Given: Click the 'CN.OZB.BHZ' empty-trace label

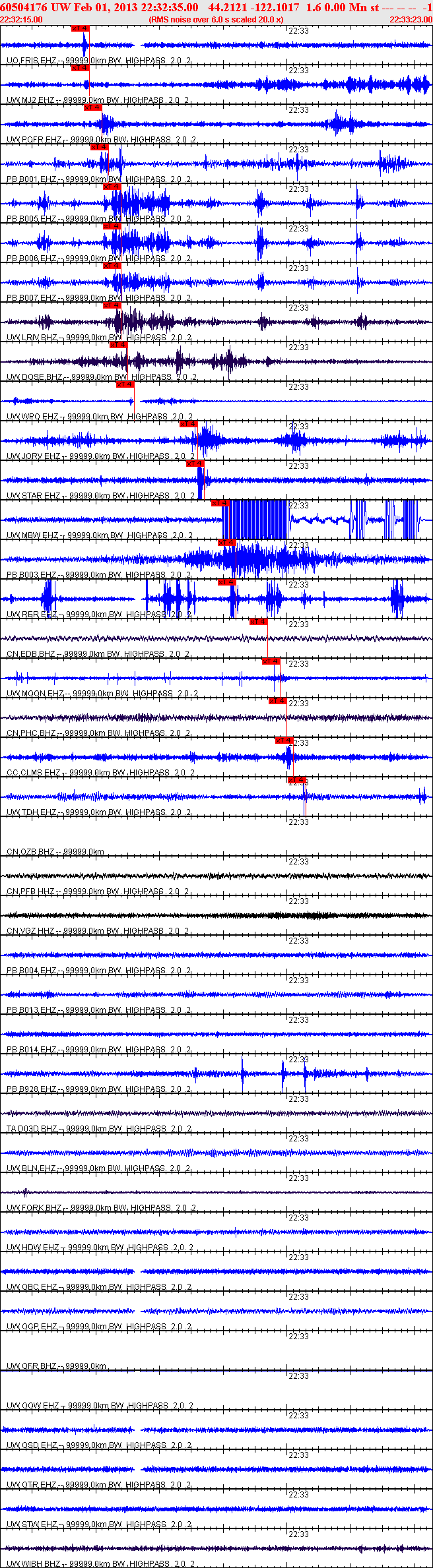Looking at the screenshot, I should [31, 852].
